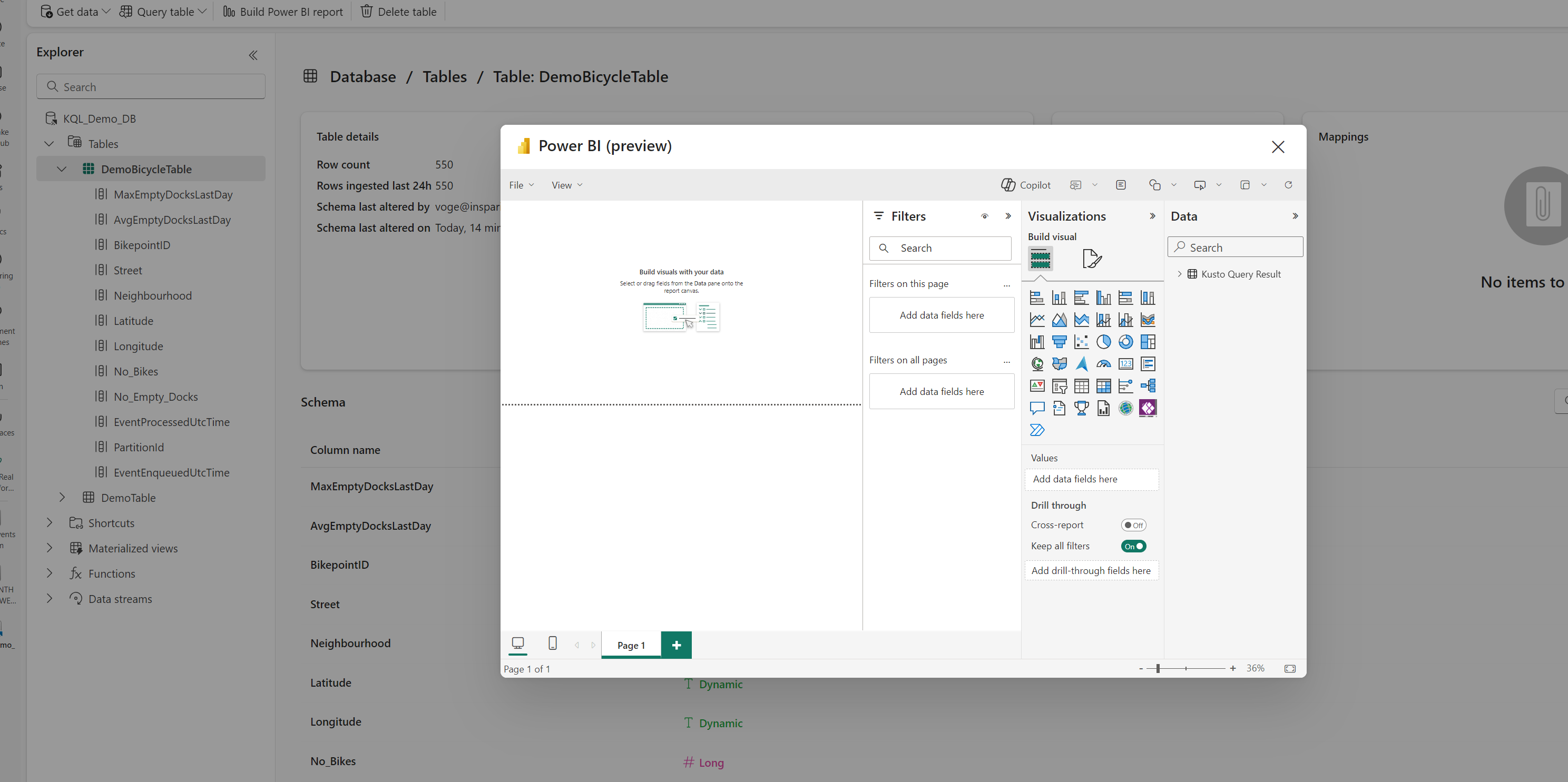The height and width of the screenshot is (782, 1568).
Task: Select the Stacked bar chart visual
Action: pos(1036,298)
